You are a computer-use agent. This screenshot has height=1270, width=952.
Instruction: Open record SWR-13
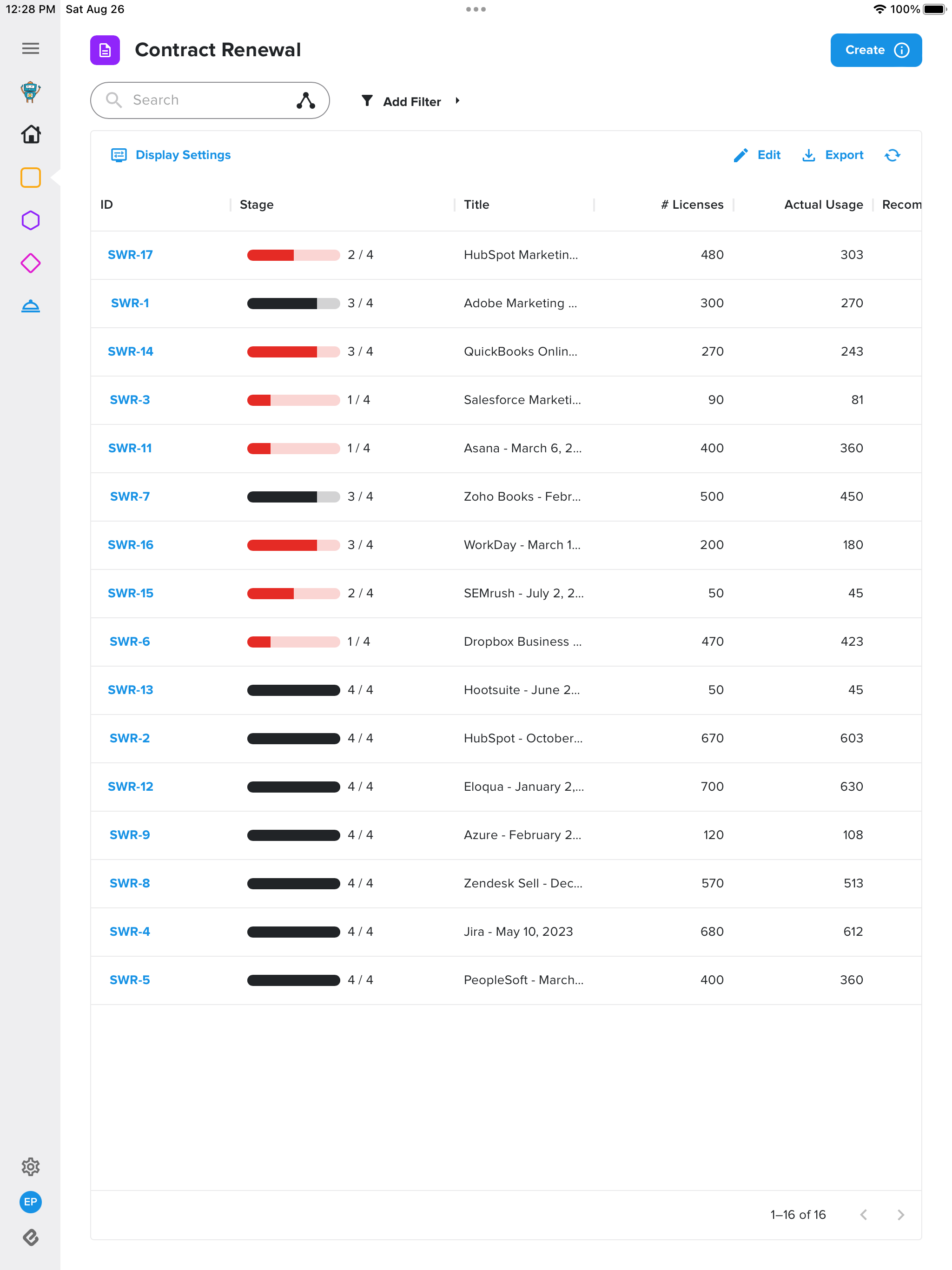[130, 690]
